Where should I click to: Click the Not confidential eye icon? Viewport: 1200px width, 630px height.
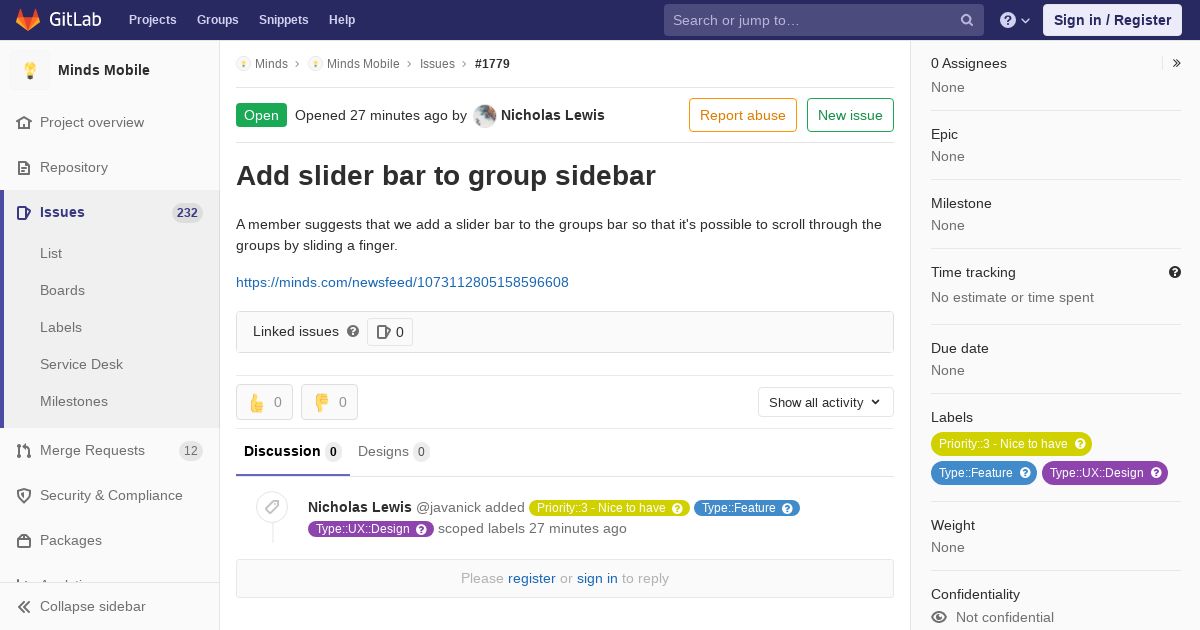pos(939,617)
